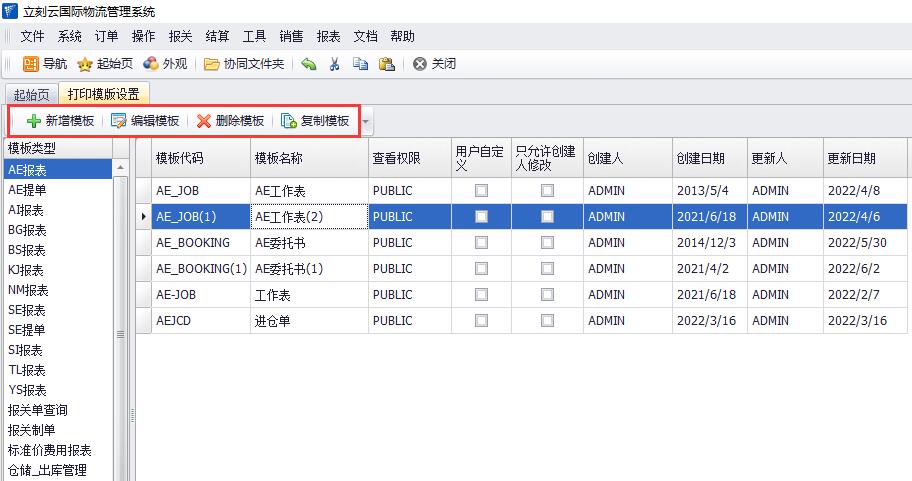This screenshot has height=481, width=912.
Task: Click the 删除模板 button
Action: 230,121
